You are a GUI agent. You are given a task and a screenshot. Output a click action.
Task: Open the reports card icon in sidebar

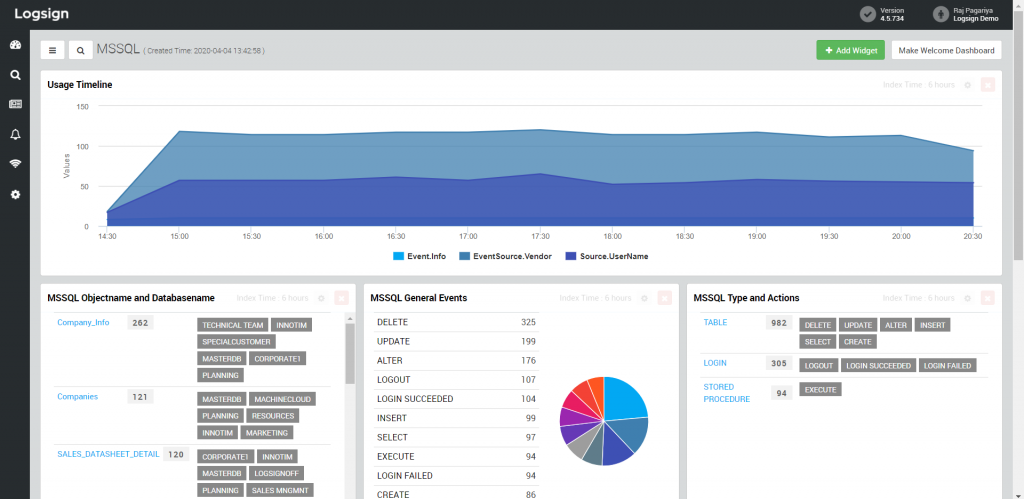coord(15,104)
